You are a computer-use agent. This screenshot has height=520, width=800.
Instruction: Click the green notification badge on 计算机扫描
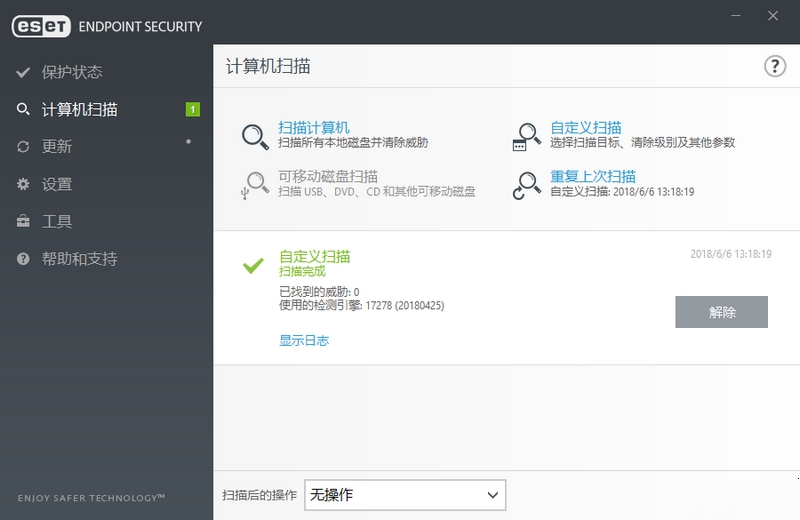[x=192, y=109]
